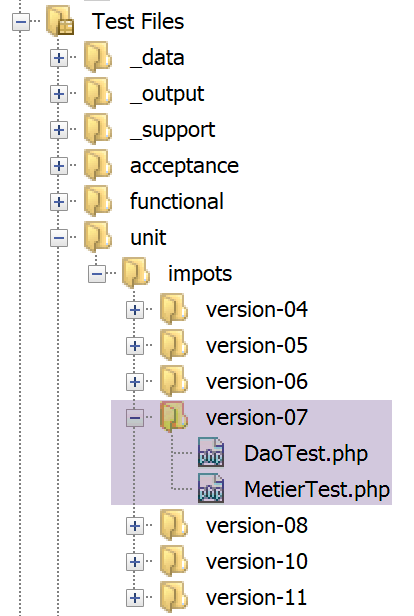Click the DaoTest.php file icon
The height and width of the screenshot is (616, 414).
[211, 452]
